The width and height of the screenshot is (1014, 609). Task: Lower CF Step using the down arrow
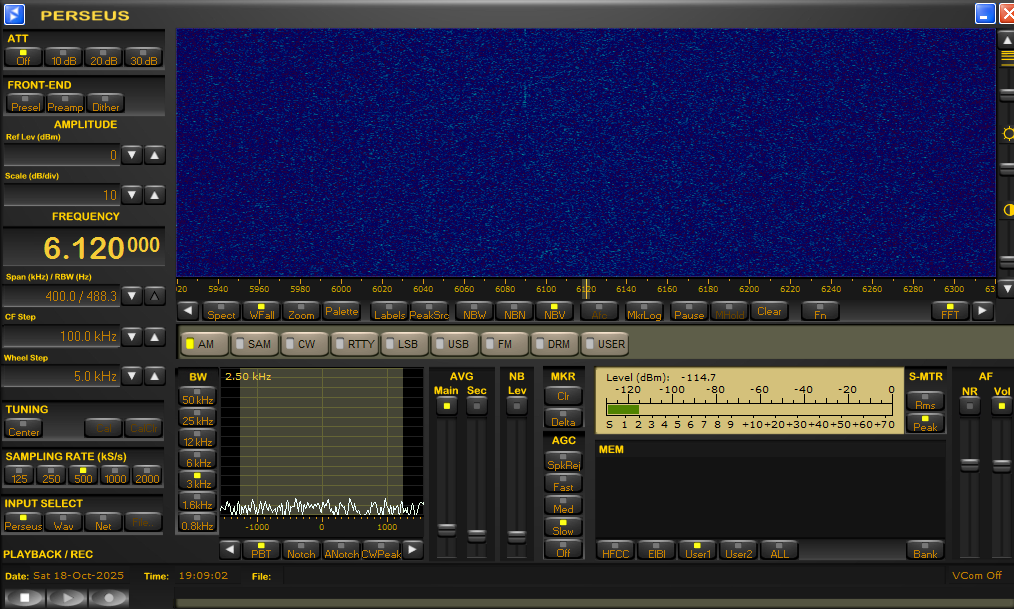pyautogui.click(x=132, y=337)
